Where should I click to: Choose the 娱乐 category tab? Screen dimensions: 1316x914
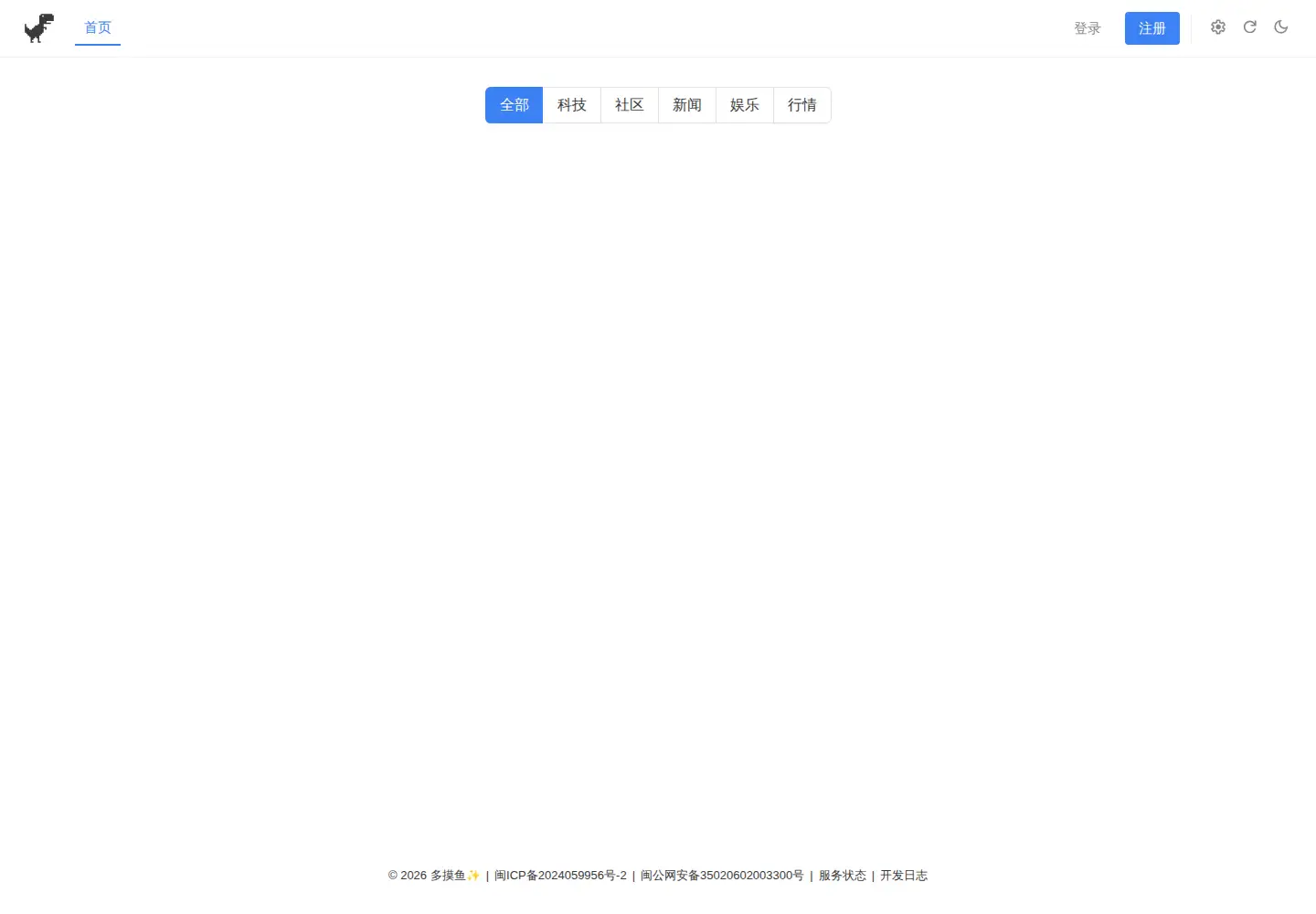coord(745,105)
